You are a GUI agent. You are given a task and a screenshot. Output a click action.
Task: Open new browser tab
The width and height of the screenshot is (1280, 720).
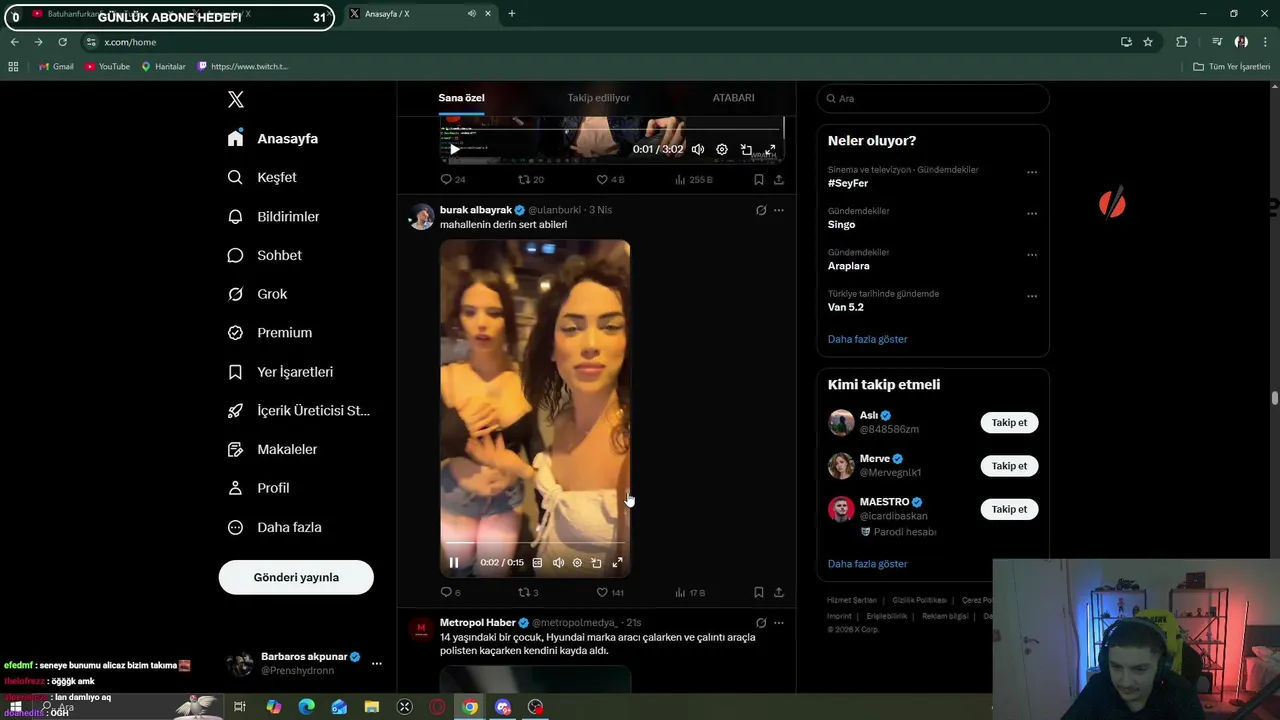512,14
